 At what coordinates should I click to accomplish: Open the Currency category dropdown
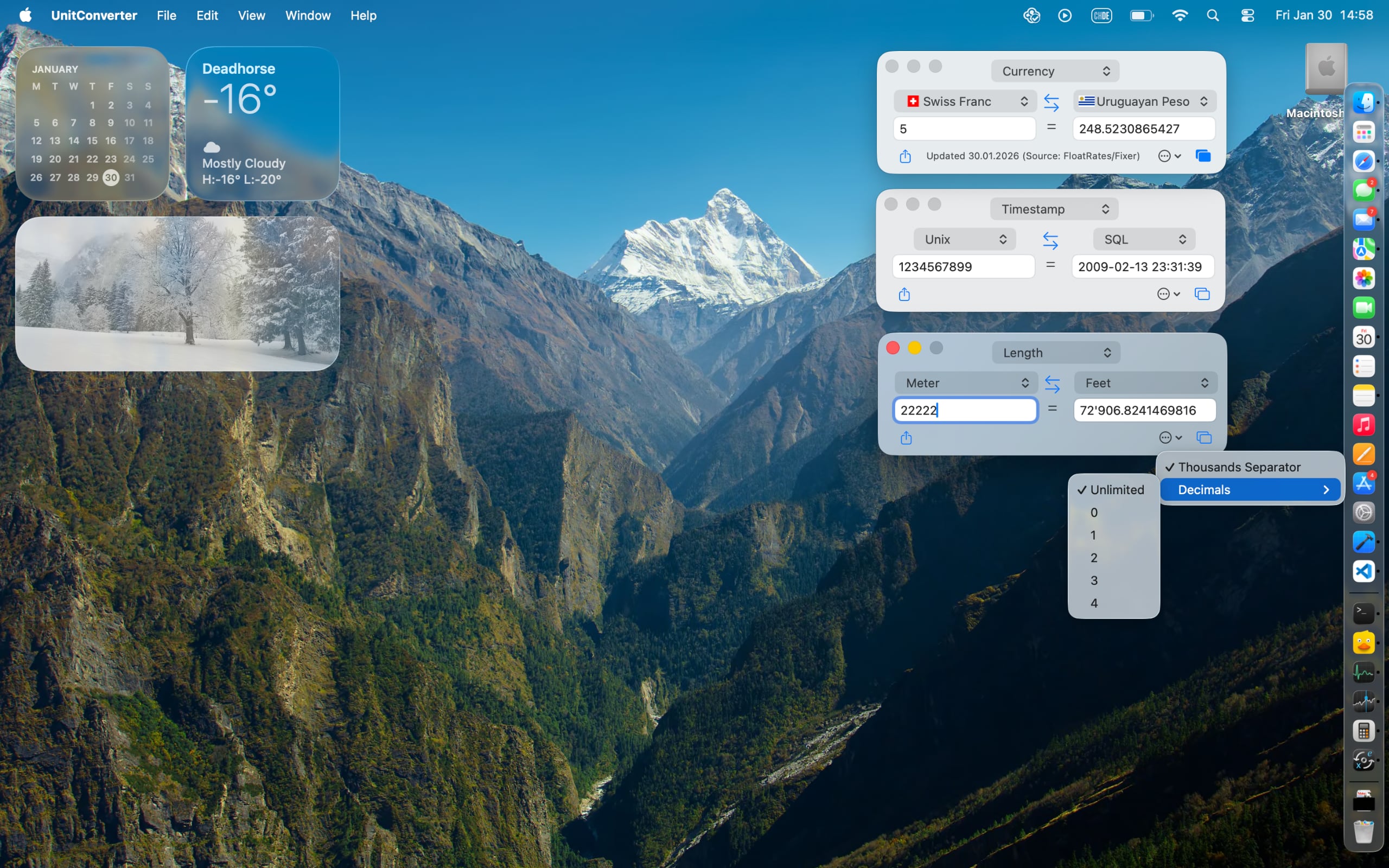point(1055,71)
